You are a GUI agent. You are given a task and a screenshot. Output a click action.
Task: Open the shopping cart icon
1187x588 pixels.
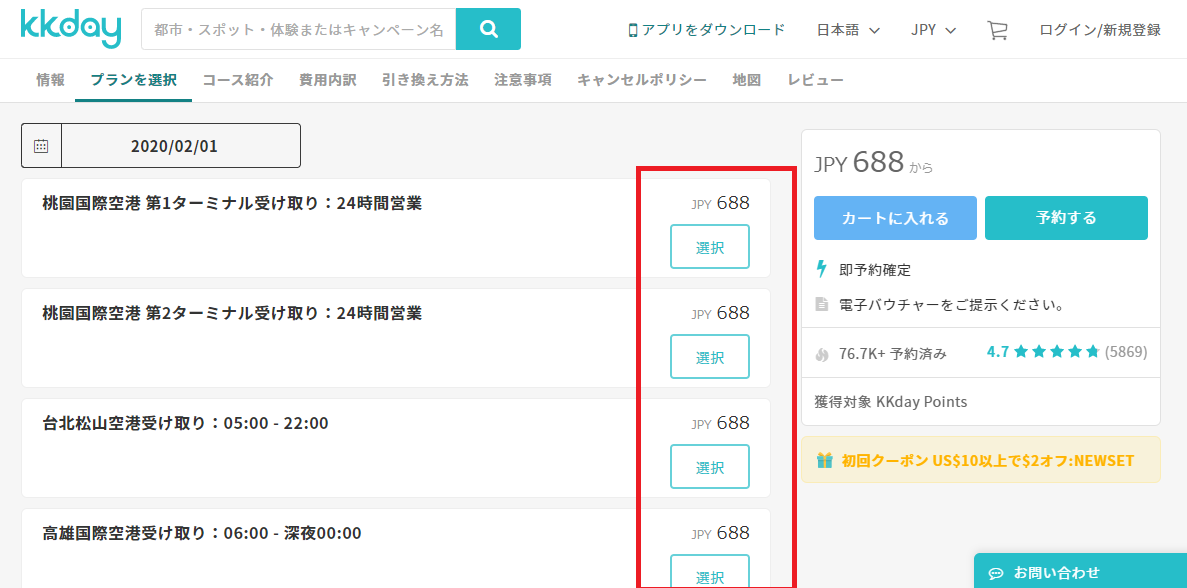[997, 30]
